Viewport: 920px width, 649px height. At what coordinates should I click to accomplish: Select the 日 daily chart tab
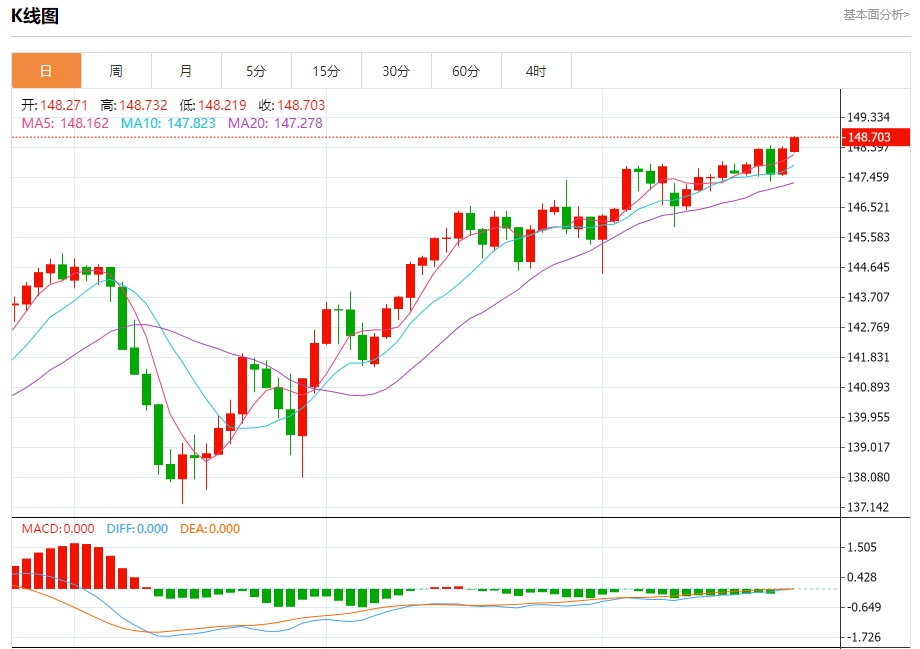coord(46,71)
